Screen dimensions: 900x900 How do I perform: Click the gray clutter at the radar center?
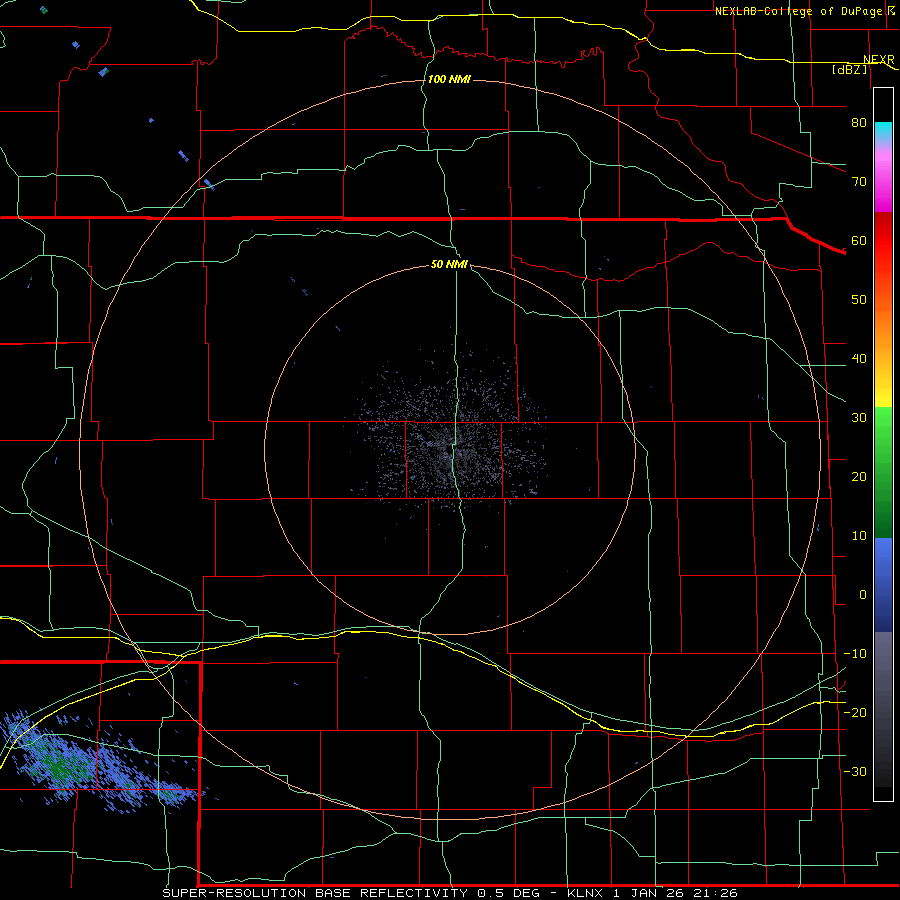tap(451, 451)
